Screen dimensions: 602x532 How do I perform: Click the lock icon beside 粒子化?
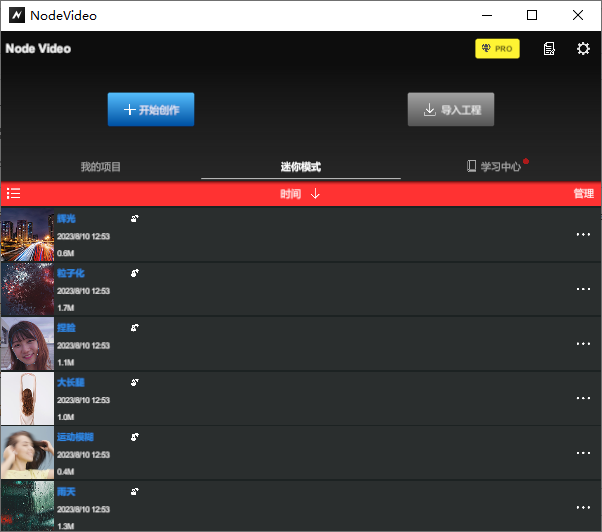(135, 273)
